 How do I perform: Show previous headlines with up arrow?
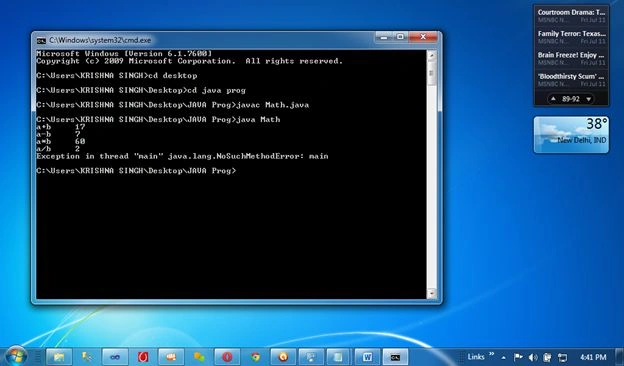click(553, 99)
